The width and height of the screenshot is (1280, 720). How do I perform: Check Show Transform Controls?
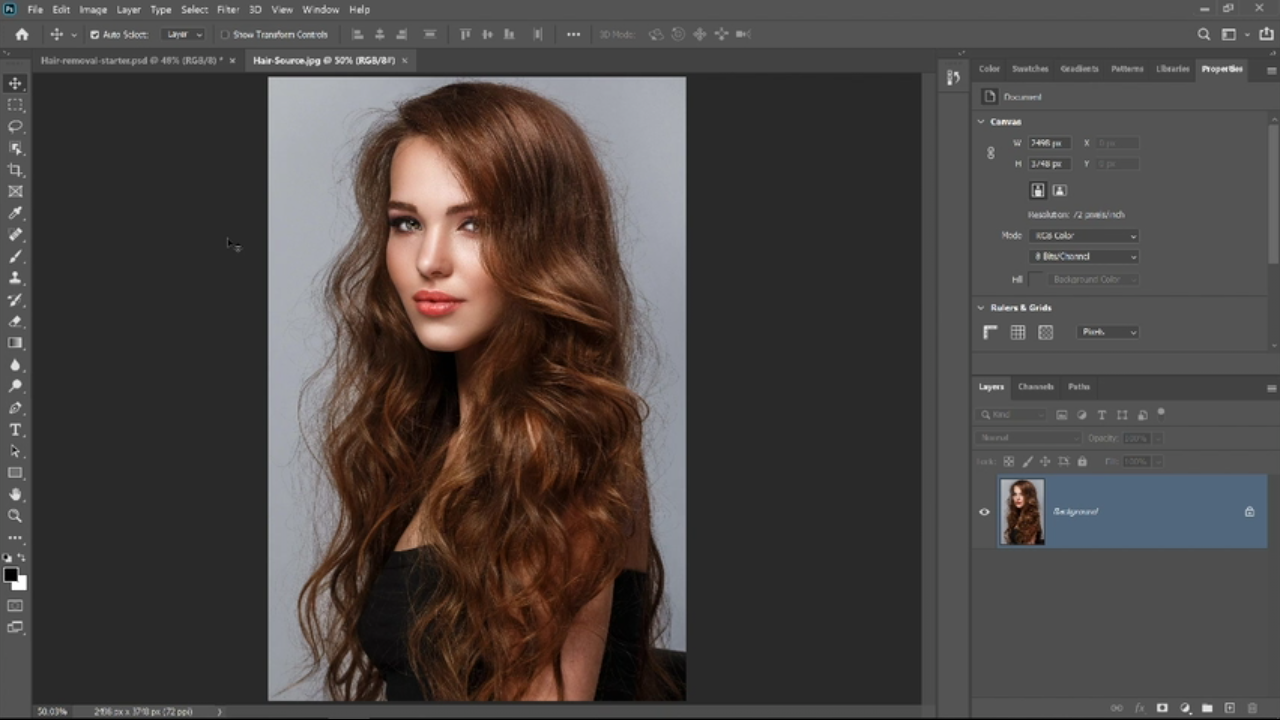225,34
